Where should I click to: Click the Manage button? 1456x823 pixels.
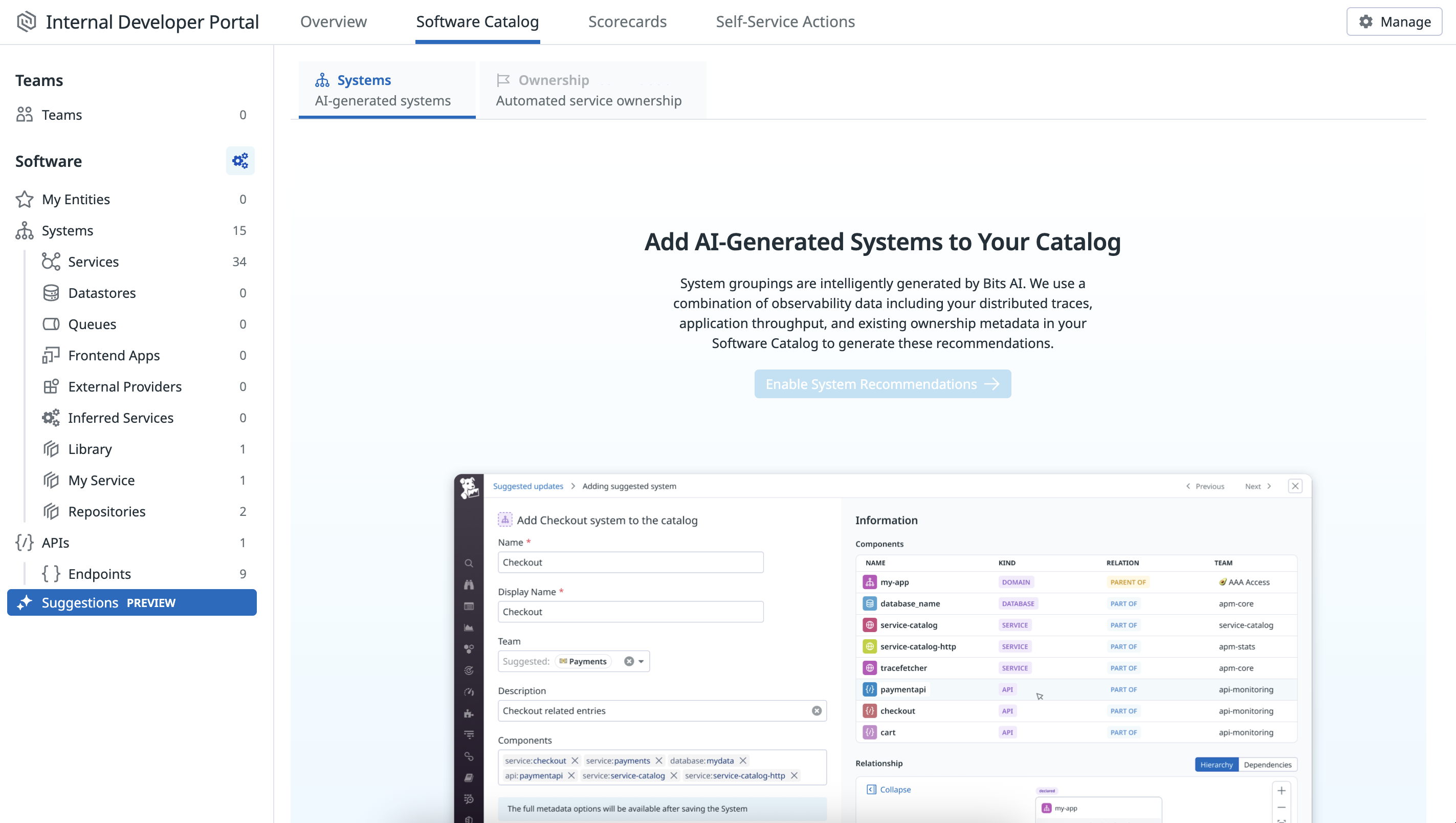pos(1395,21)
